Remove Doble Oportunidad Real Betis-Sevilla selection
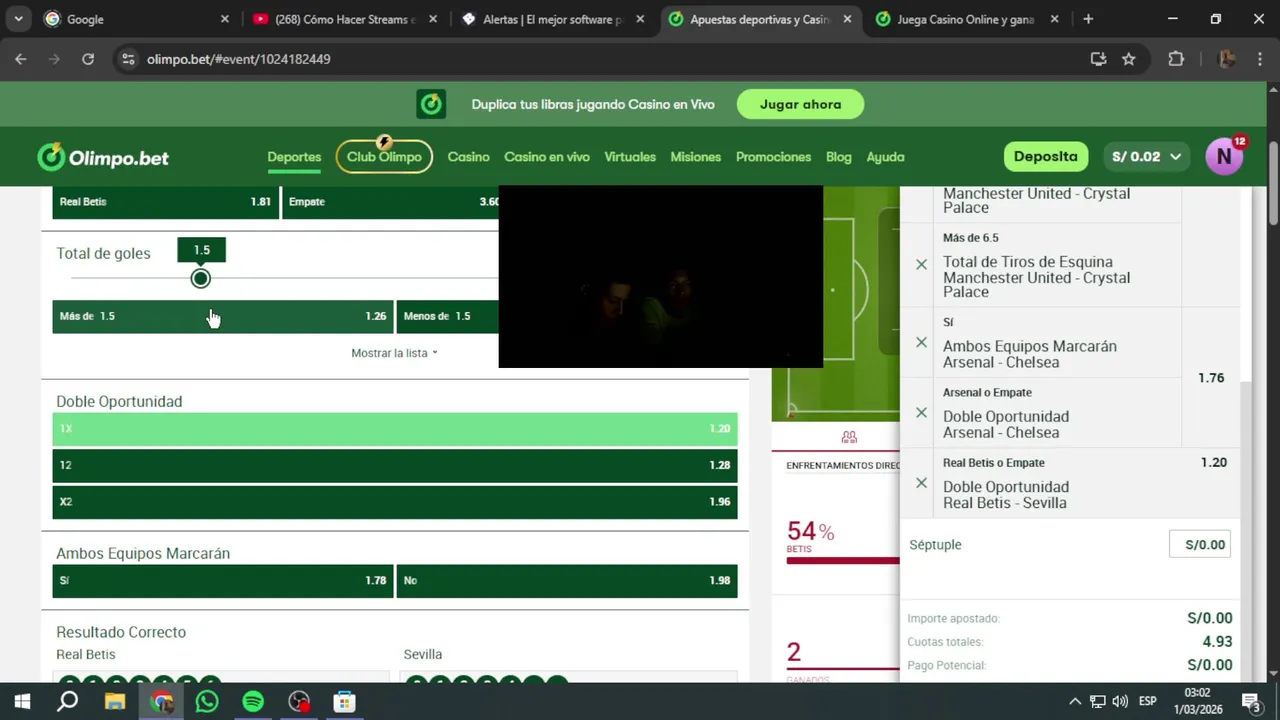1280x720 pixels. [921, 483]
